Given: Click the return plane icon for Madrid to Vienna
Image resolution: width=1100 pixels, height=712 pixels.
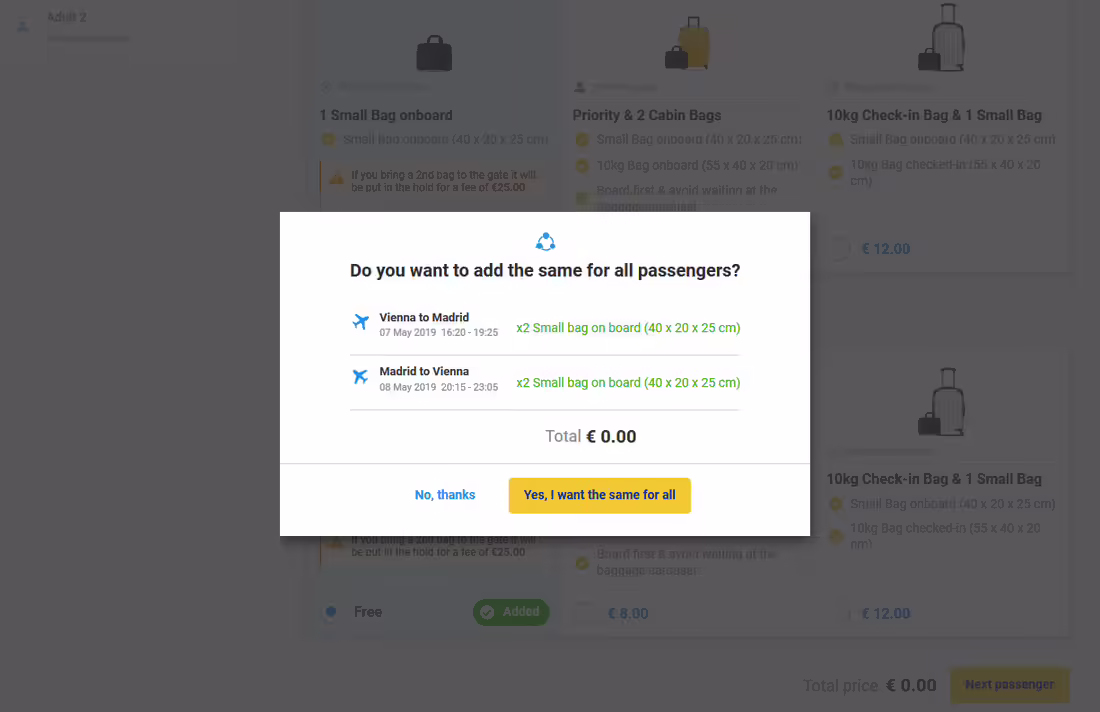Looking at the screenshot, I should tap(361, 377).
